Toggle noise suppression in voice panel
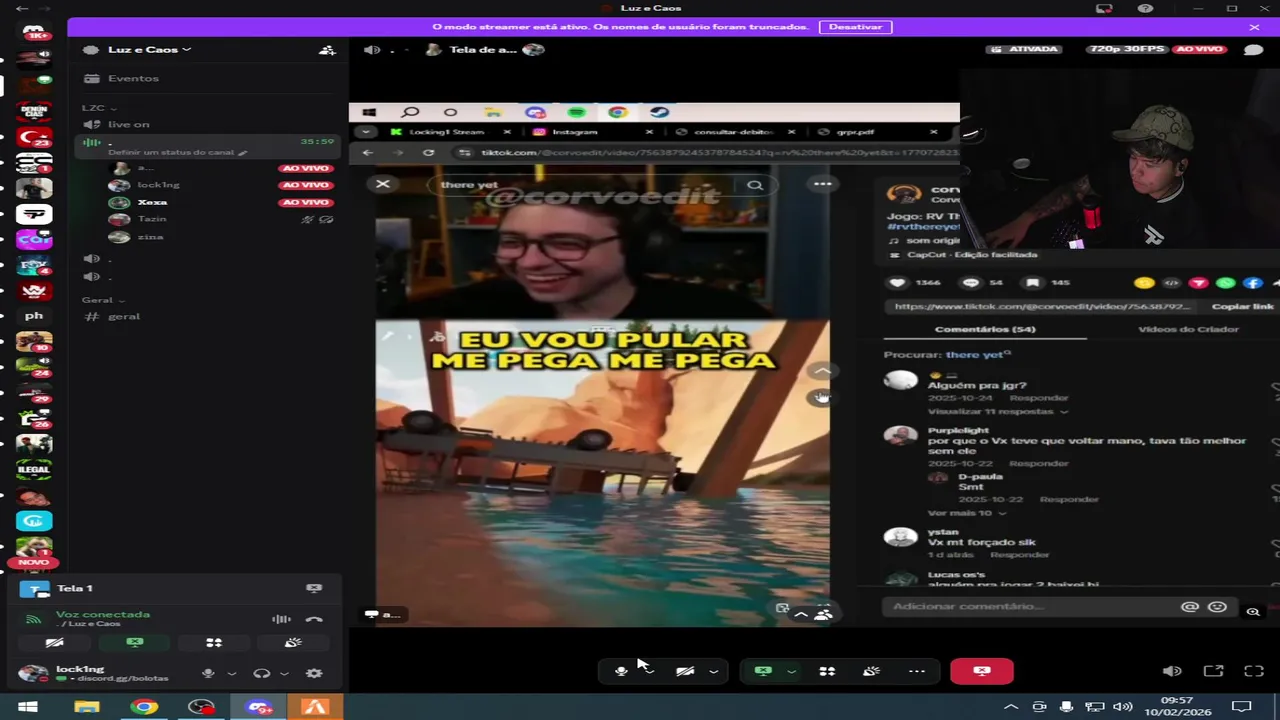Image resolution: width=1280 pixels, height=720 pixels. coord(282,619)
